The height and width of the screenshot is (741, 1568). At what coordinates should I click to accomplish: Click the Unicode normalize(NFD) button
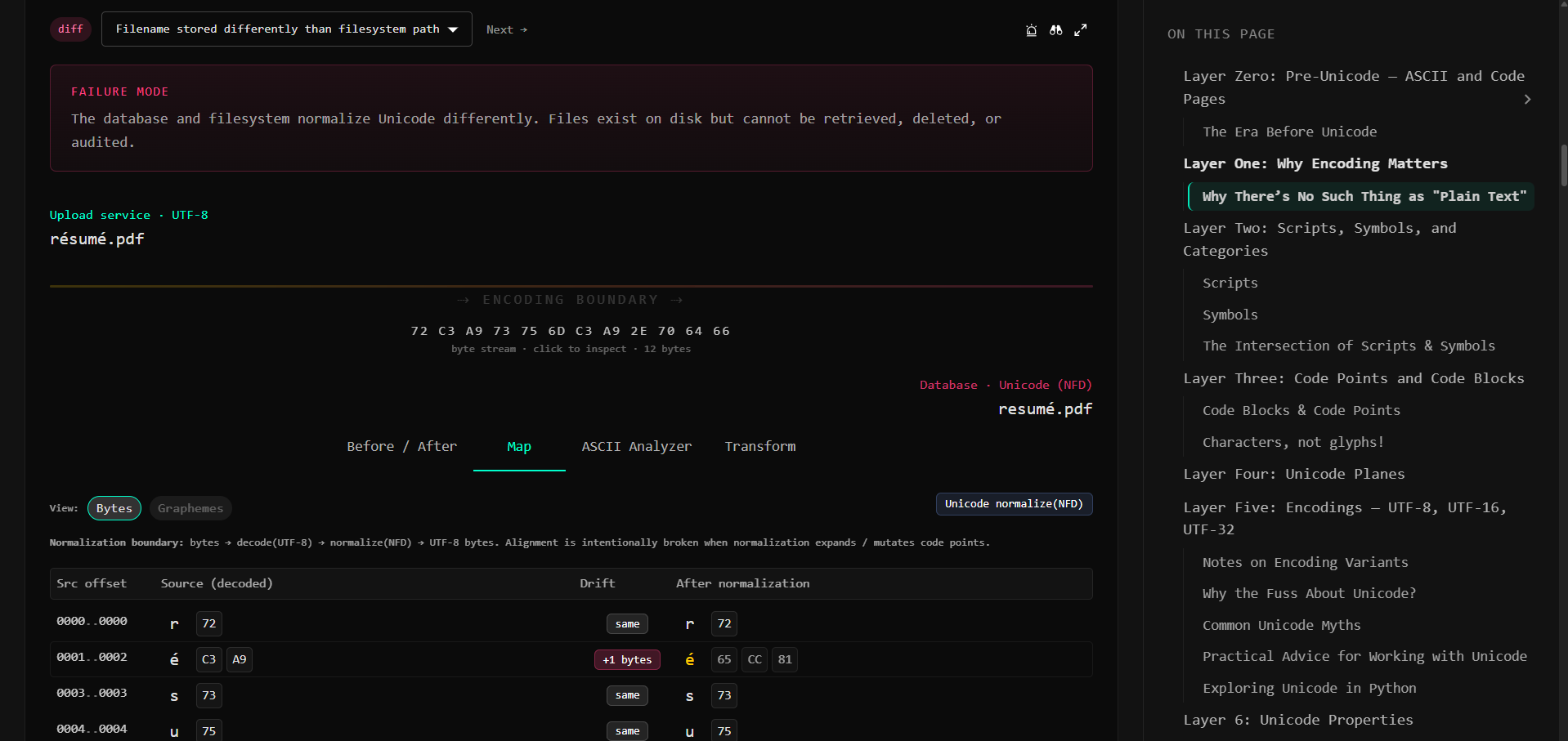click(x=1013, y=504)
